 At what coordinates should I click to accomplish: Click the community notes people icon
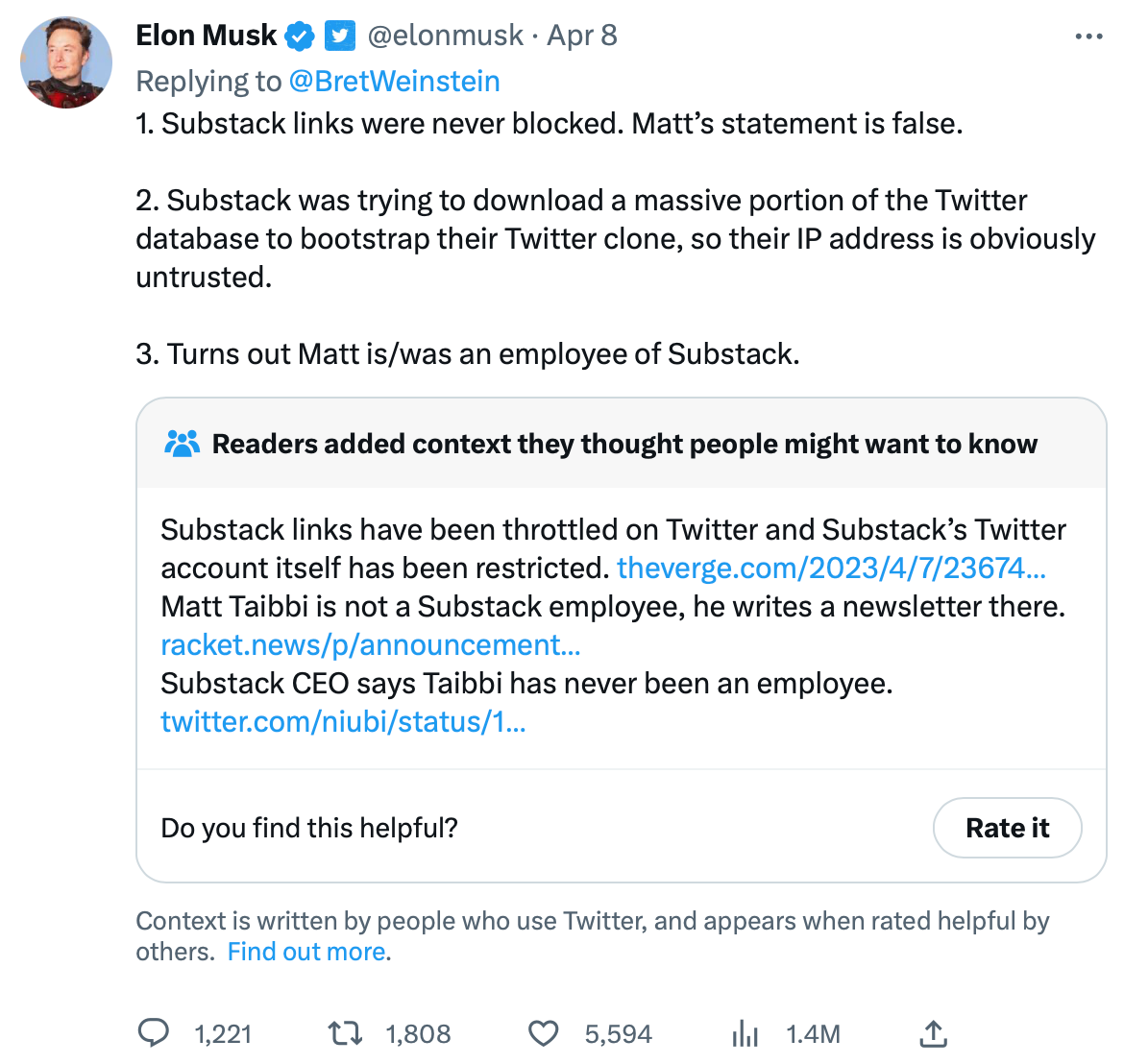click(x=182, y=444)
